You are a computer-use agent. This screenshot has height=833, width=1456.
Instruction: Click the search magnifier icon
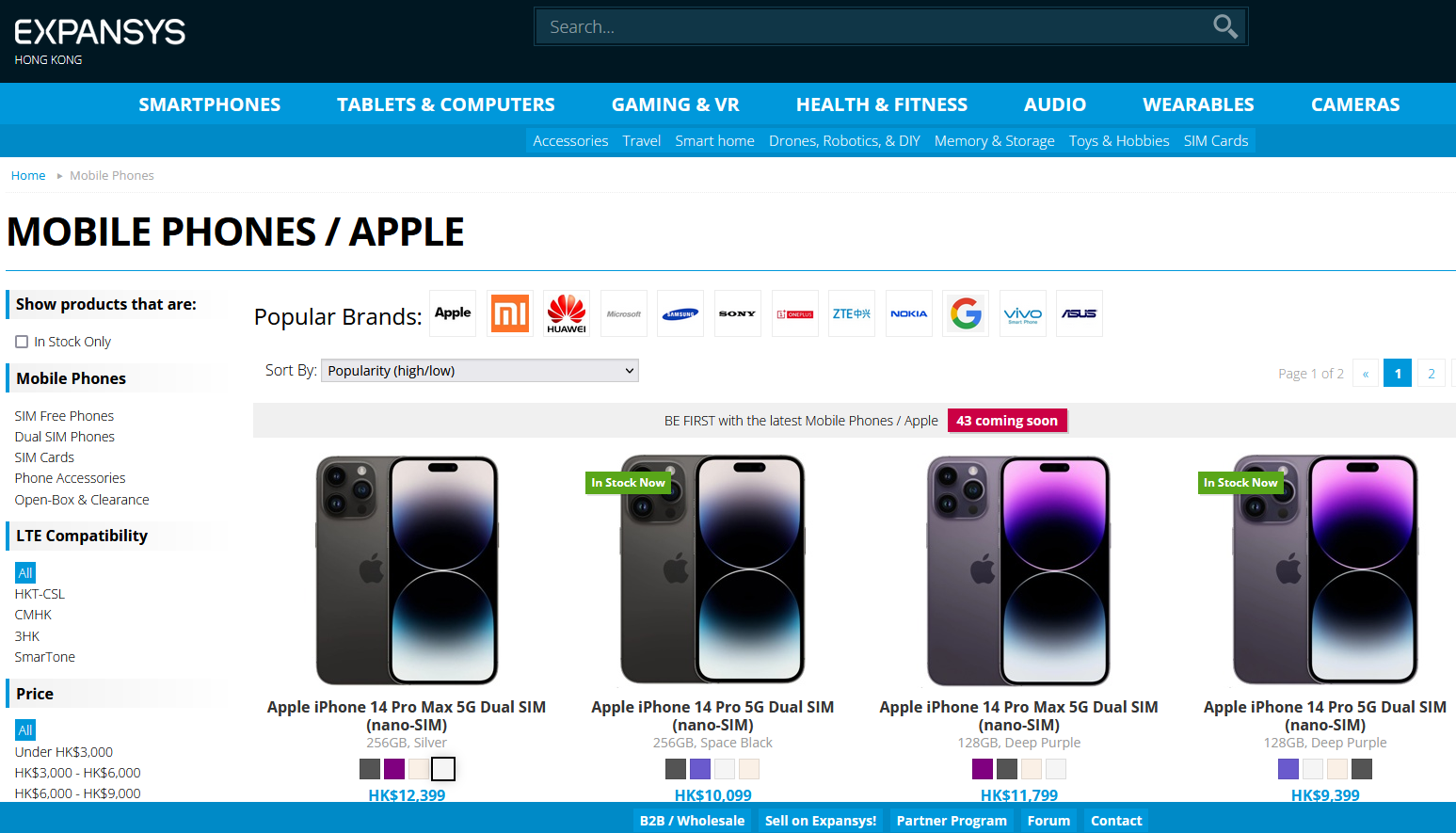coord(1224,26)
